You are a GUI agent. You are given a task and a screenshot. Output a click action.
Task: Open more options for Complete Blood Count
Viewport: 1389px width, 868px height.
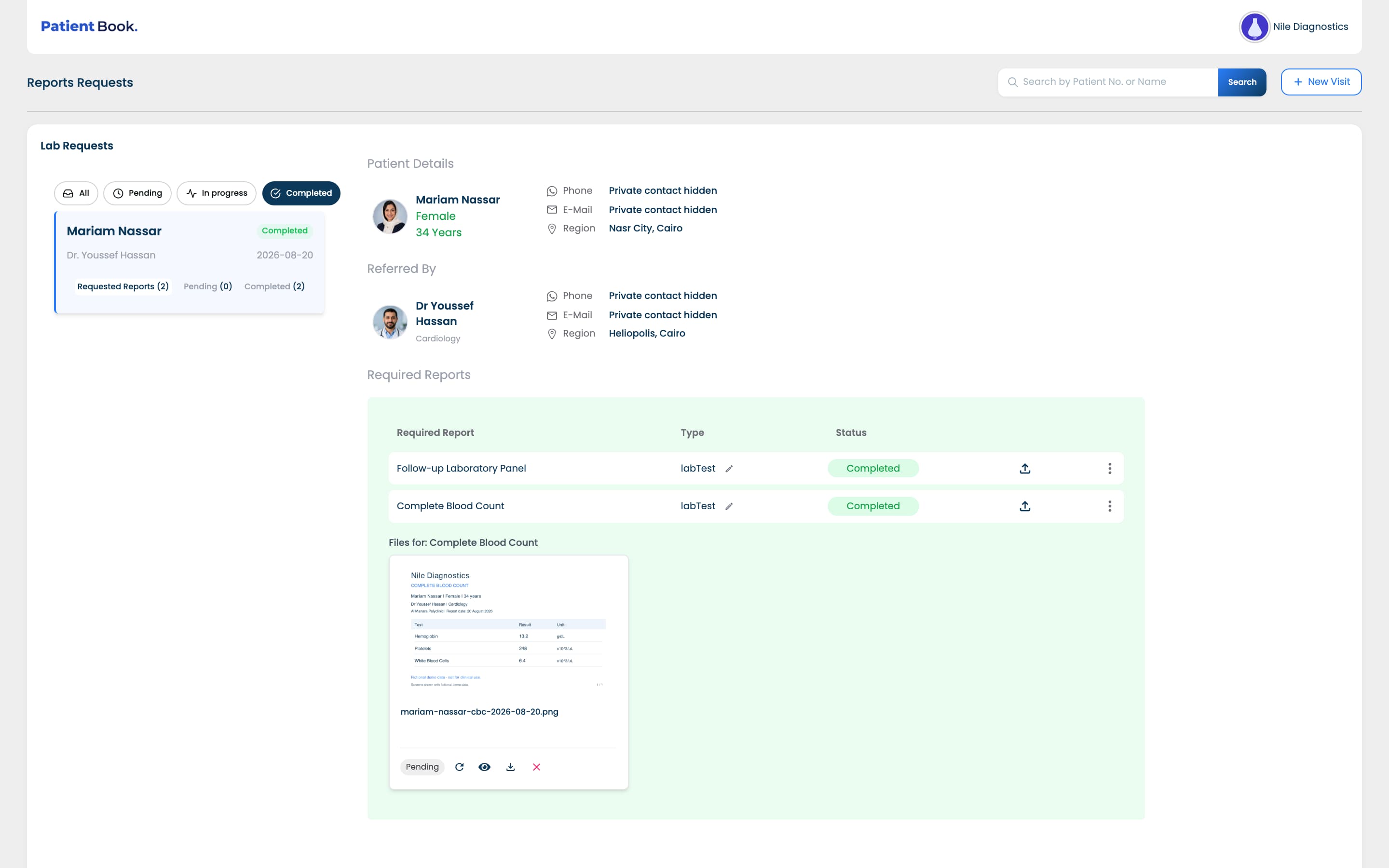tap(1109, 506)
